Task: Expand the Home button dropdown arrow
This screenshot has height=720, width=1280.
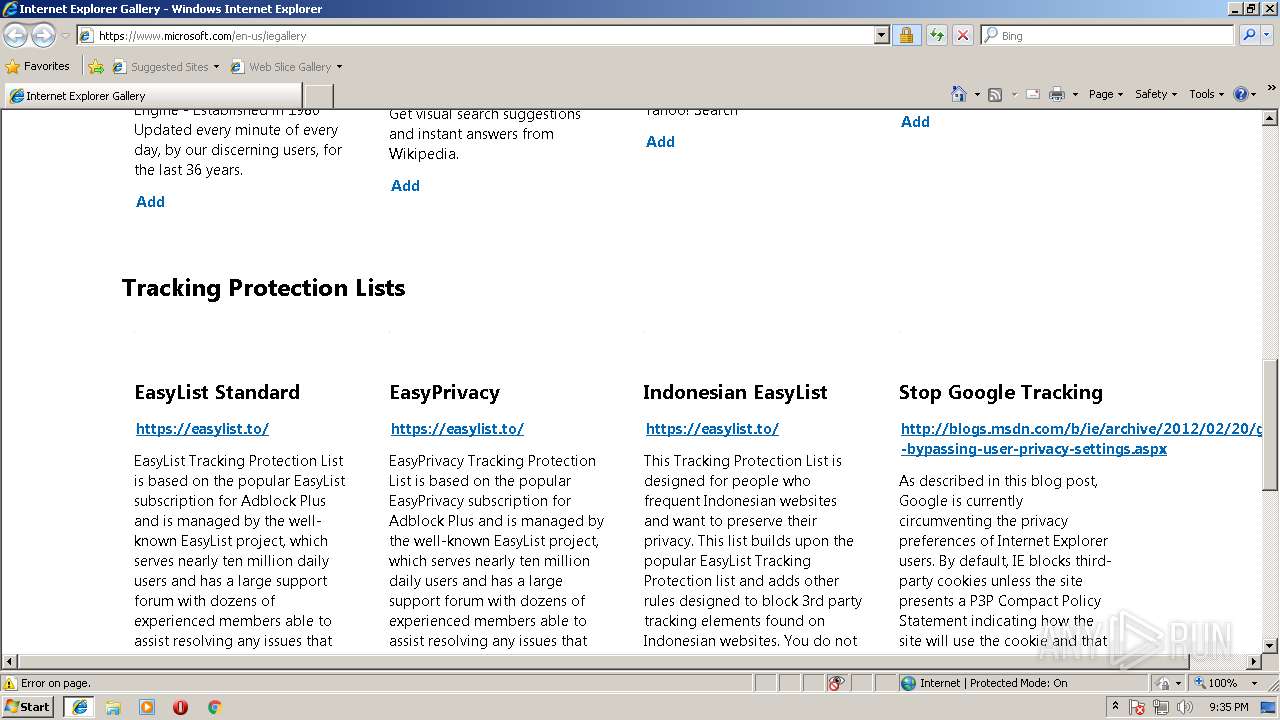Action: tap(976, 95)
